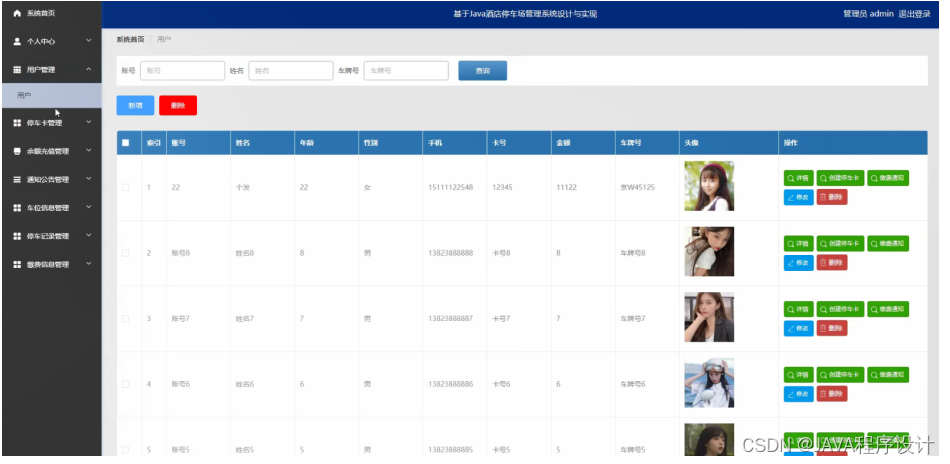Open 详情 for the 京W45125 row
The image size is (950, 464).
[799, 178]
